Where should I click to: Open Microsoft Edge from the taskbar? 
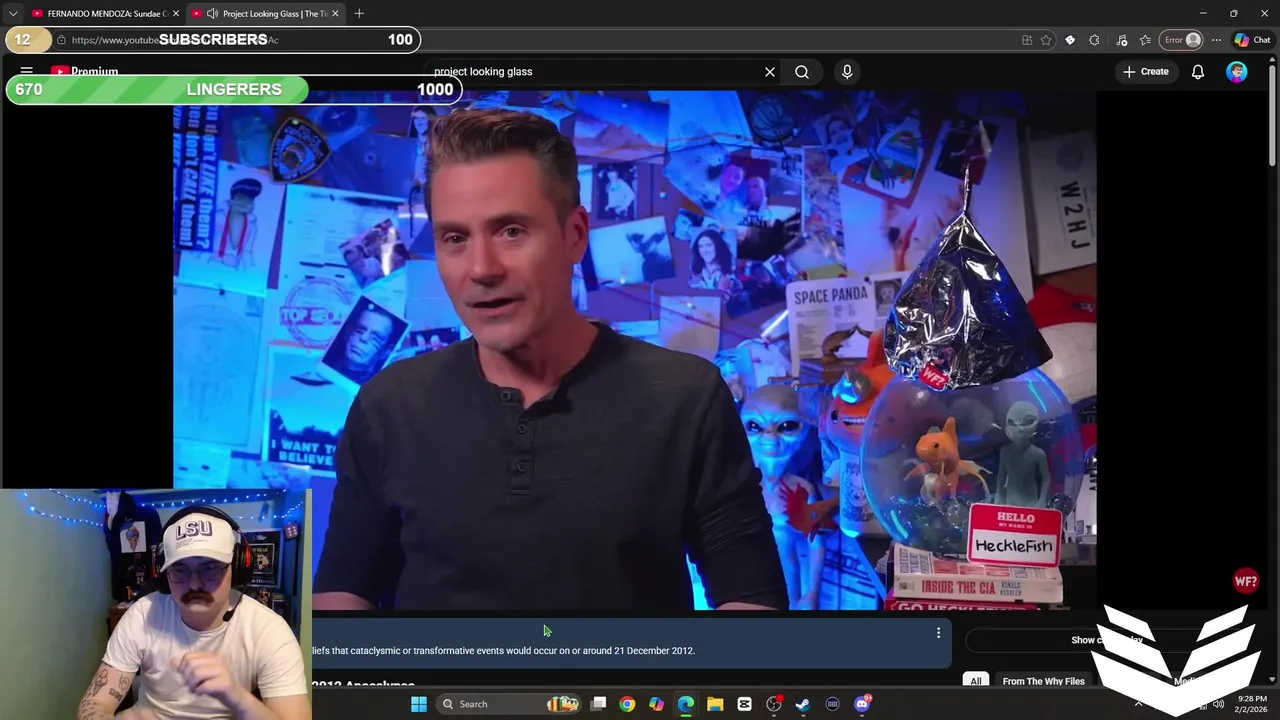(x=686, y=704)
